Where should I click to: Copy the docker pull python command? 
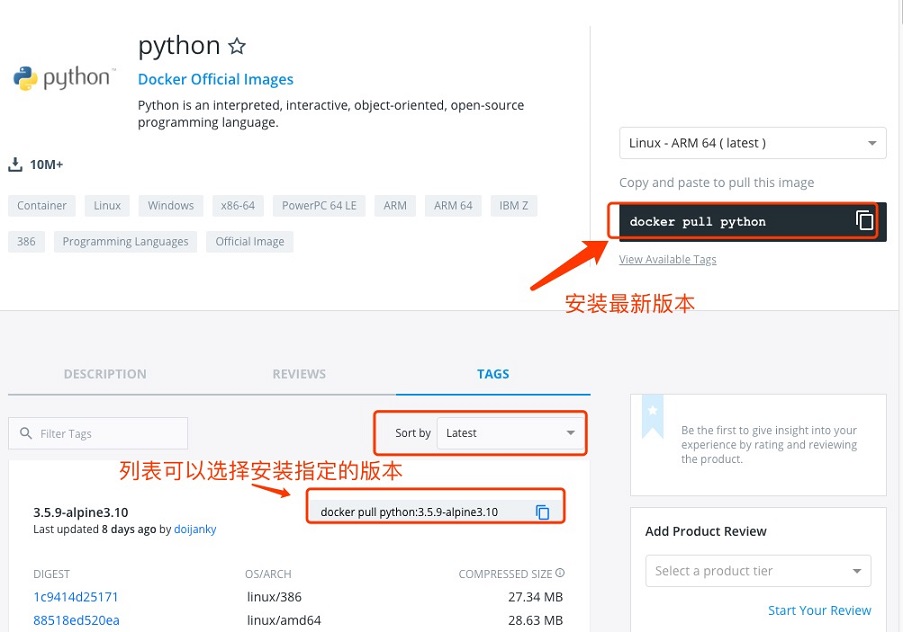click(x=864, y=221)
